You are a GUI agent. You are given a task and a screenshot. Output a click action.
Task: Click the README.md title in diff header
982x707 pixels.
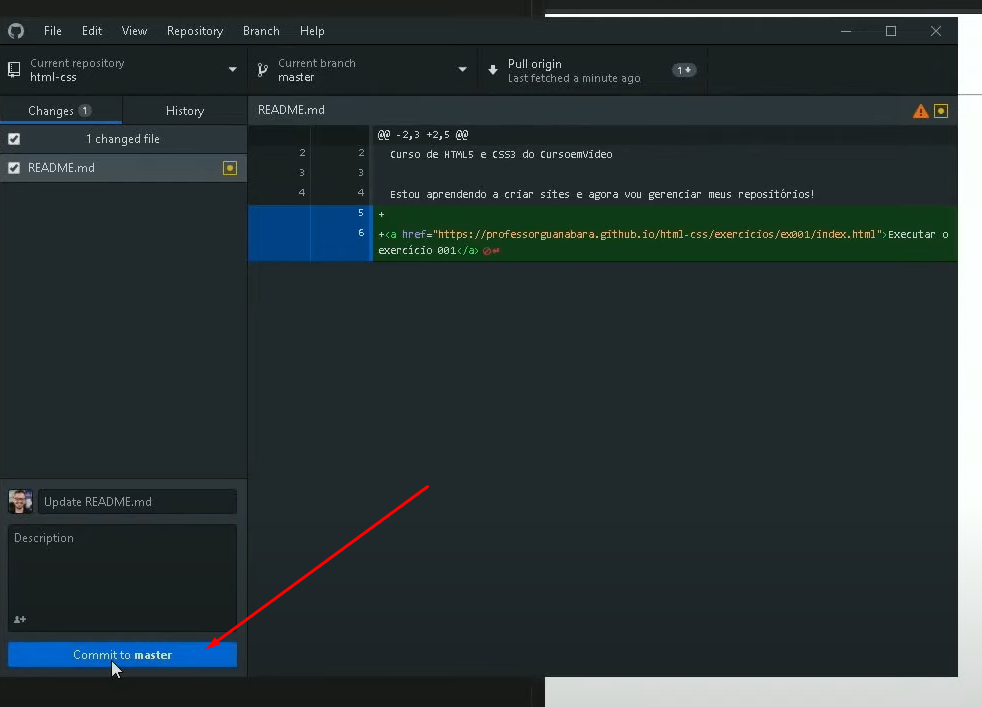click(291, 110)
